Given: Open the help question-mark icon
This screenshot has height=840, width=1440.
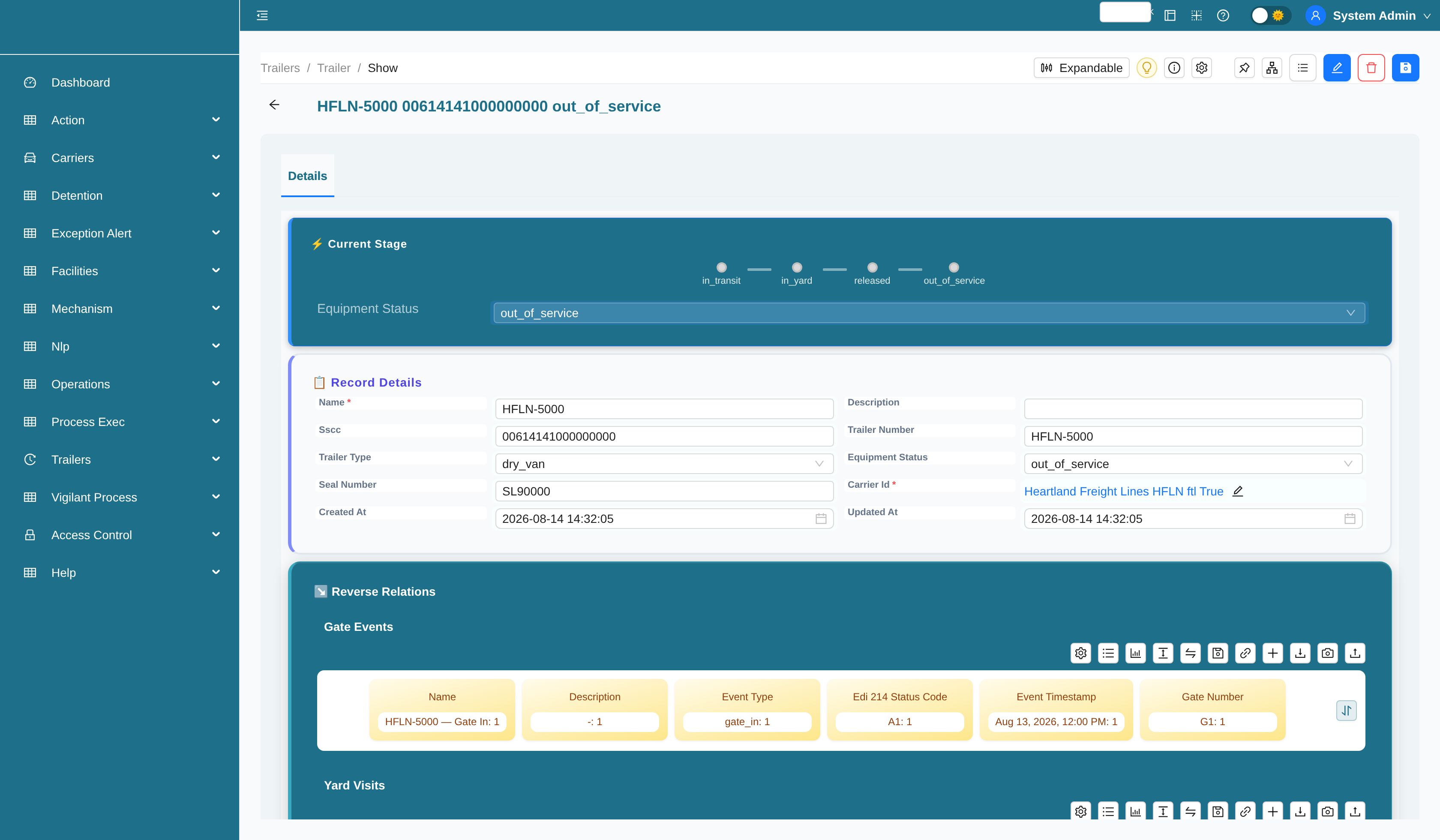Looking at the screenshot, I should click(x=1223, y=15).
